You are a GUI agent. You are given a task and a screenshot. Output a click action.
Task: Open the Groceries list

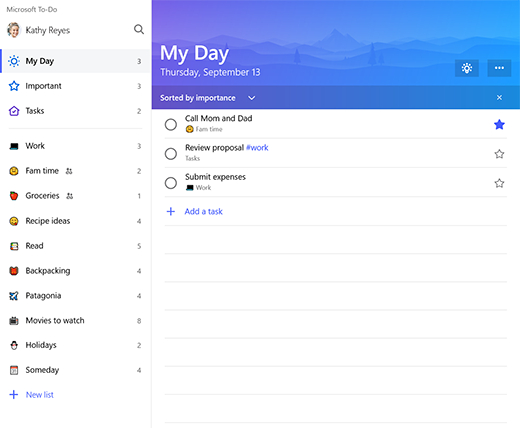pos(76,196)
